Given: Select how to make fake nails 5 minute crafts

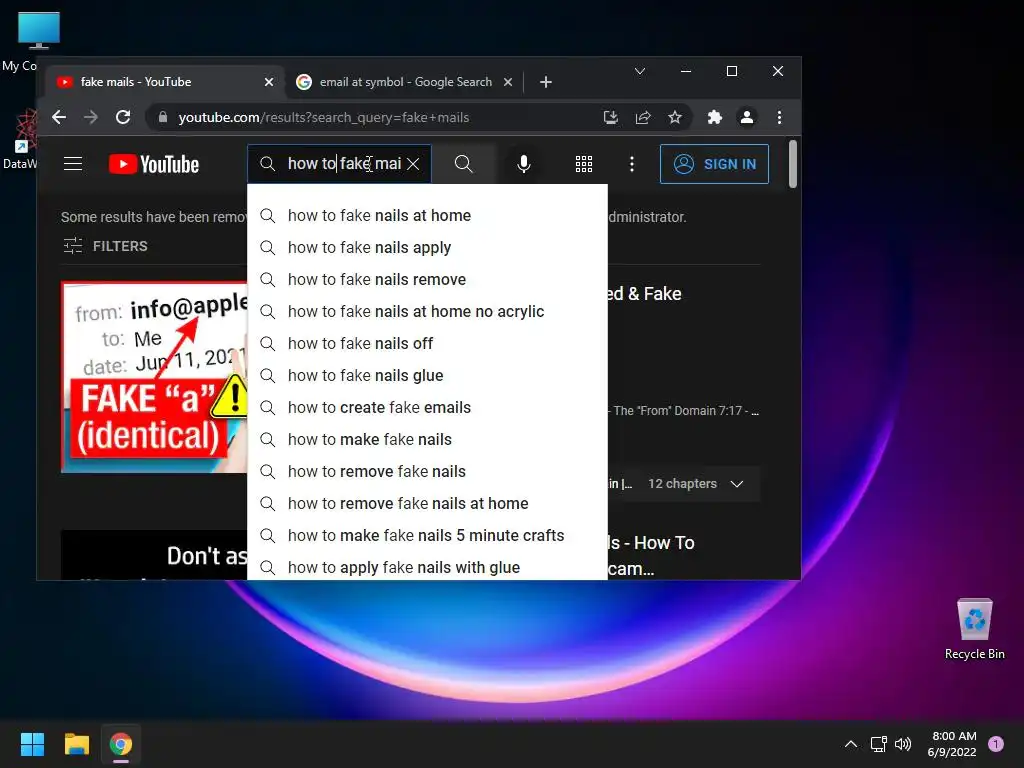Looking at the screenshot, I should point(427,536).
